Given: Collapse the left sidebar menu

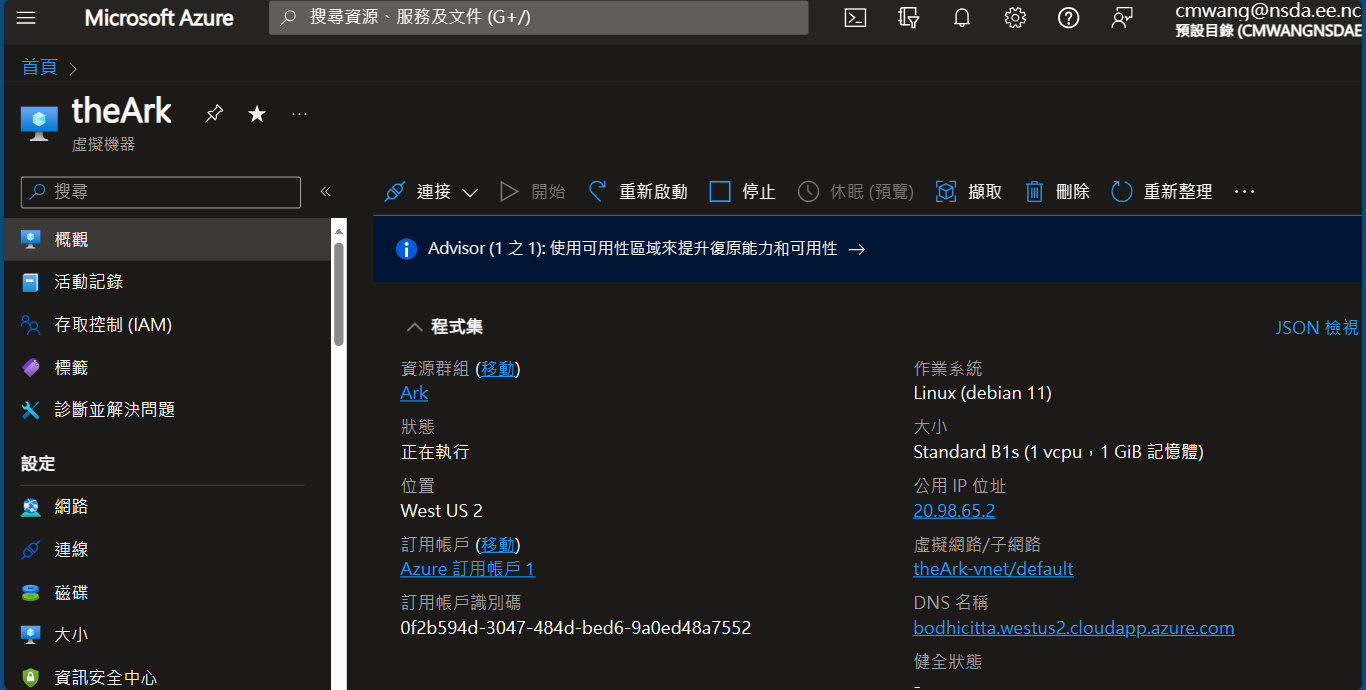Looking at the screenshot, I should [x=325, y=192].
